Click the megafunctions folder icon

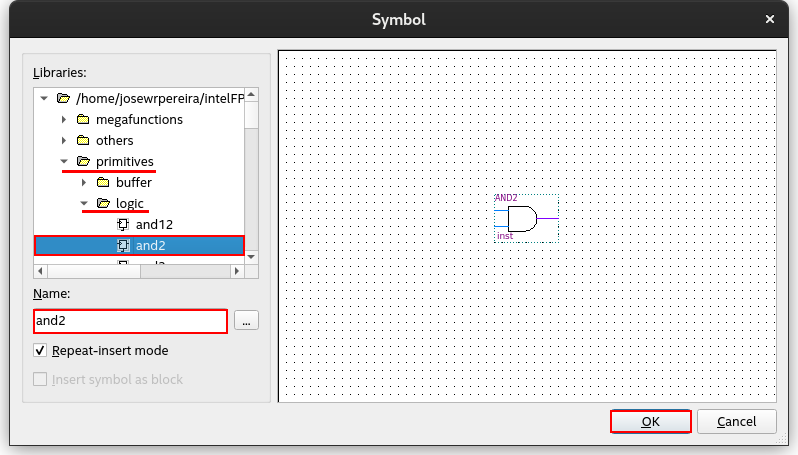pos(83,119)
